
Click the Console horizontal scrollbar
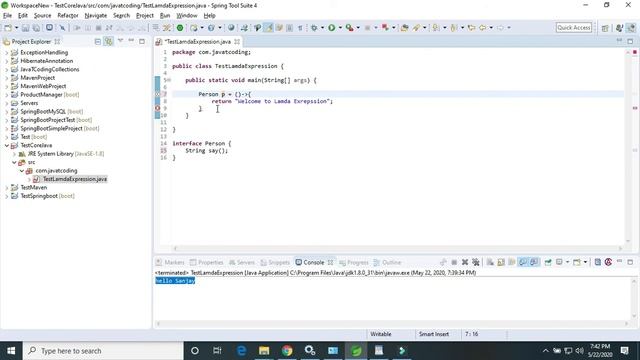tap(393, 324)
